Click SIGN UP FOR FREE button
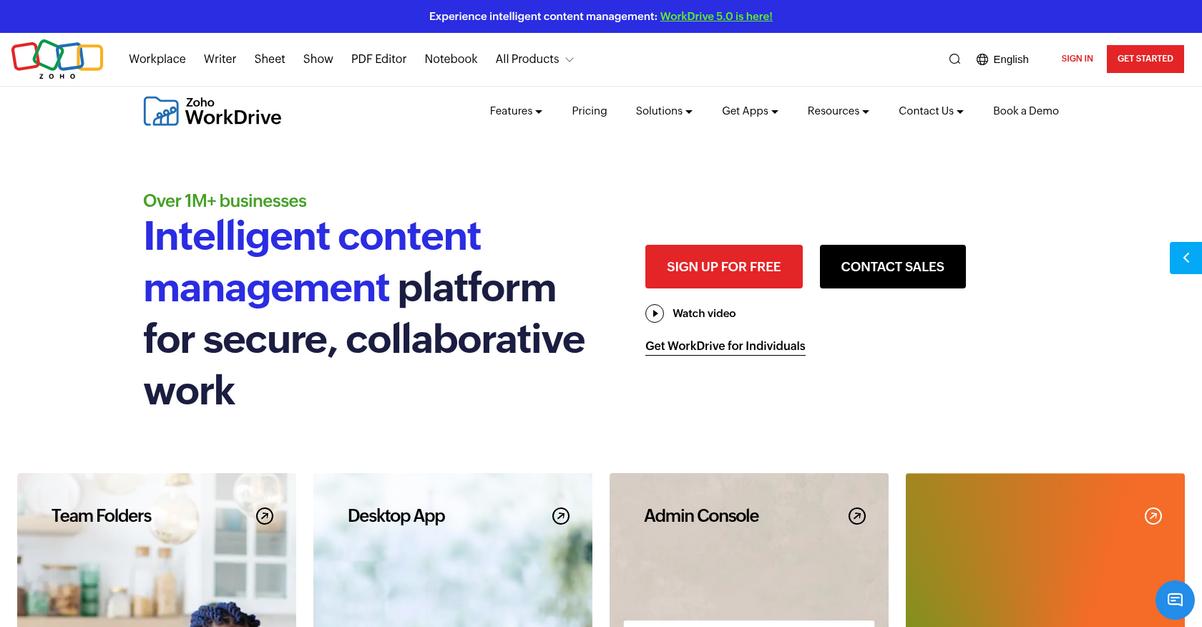The height and width of the screenshot is (627, 1202). (x=724, y=267)
